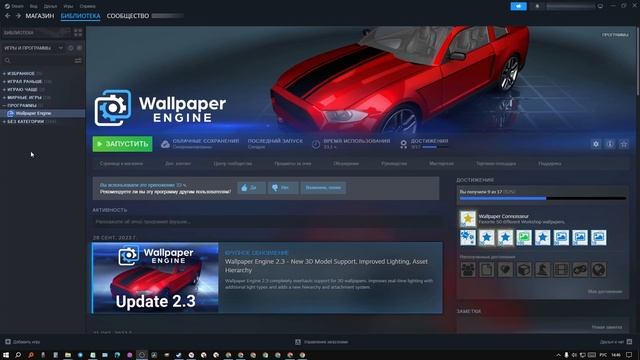
Task: Open the Мастерская link
Action: tap(441, 164)
